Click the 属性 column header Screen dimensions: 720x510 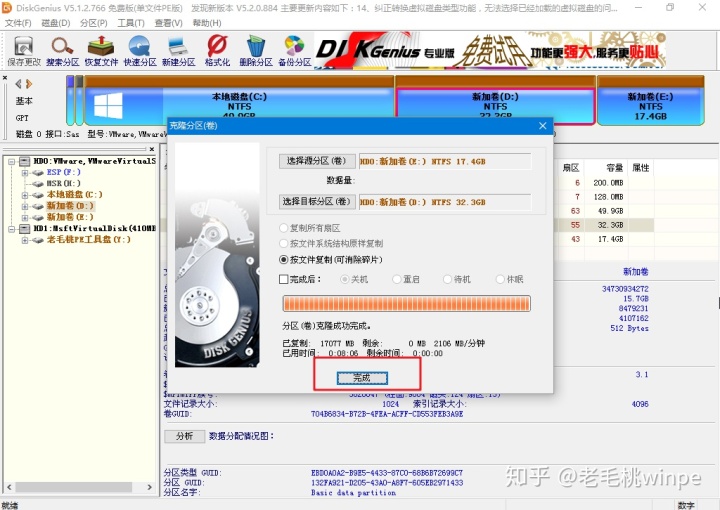point(641,168)
